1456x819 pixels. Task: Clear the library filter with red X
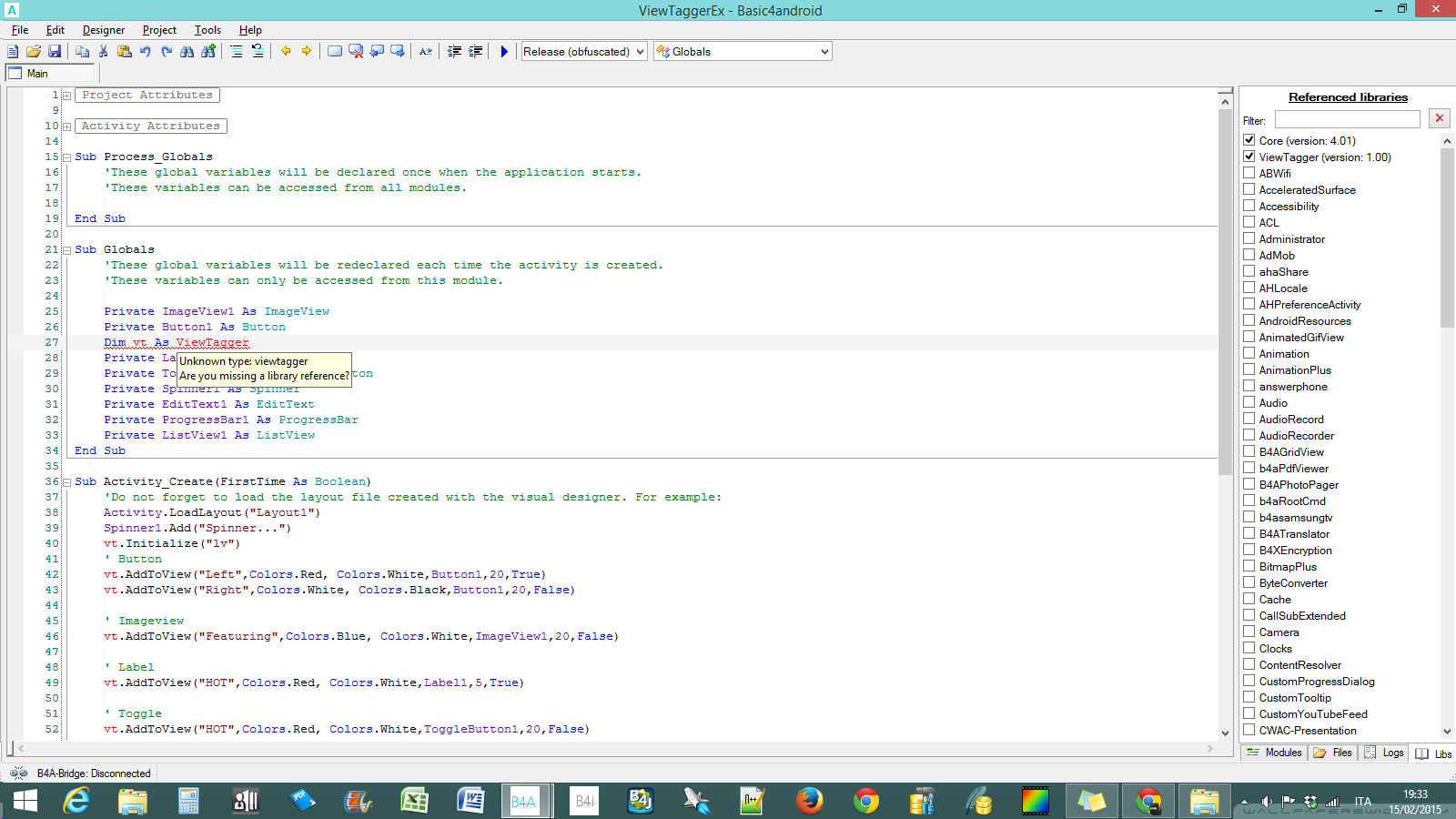pyautogui.click(x=1440, y=118)
